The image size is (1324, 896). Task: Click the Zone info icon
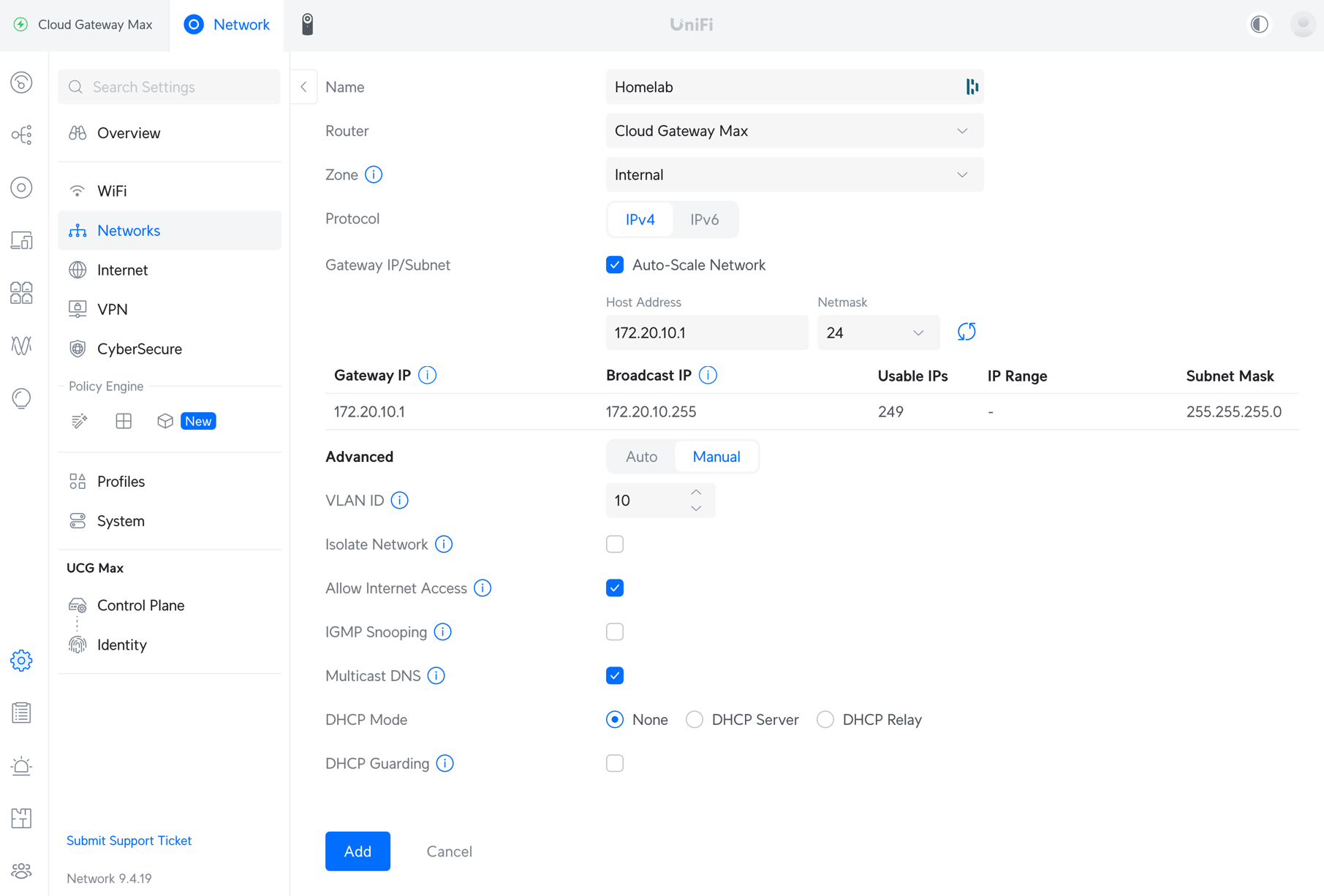coord(374,175)
